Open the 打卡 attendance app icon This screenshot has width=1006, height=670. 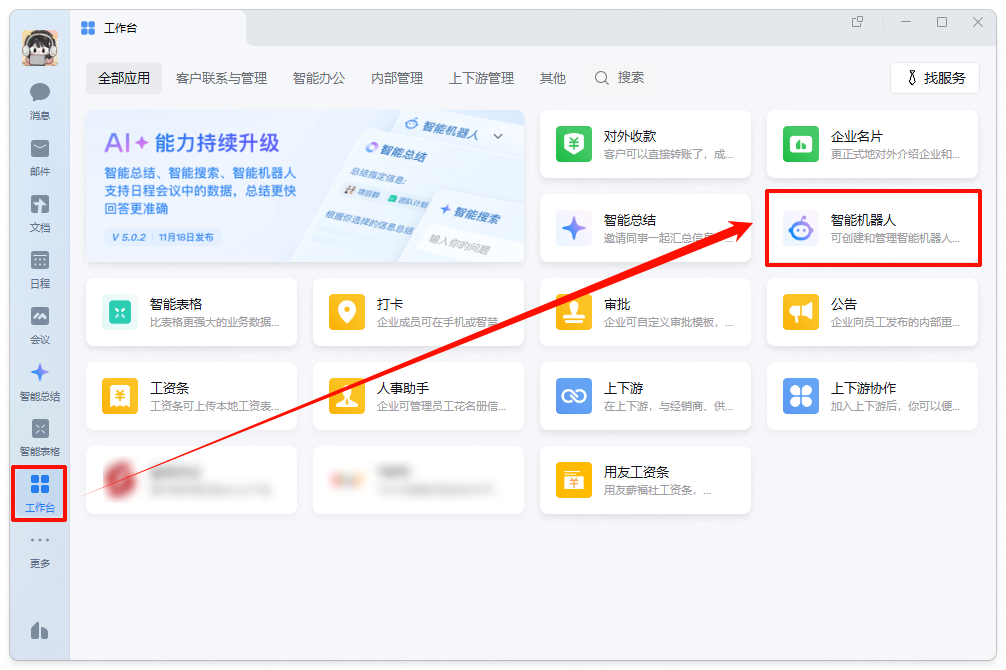(x=418, y=311)
